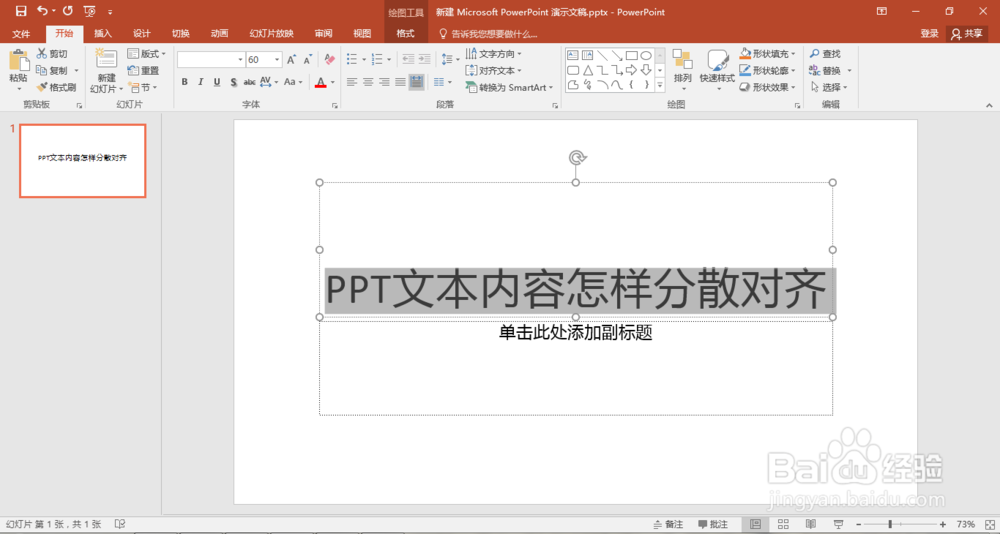The height and width of the screenshot is (534, 1000).
Task: Select the right arrow shape in gallery
Action: [x=631, y=70]
